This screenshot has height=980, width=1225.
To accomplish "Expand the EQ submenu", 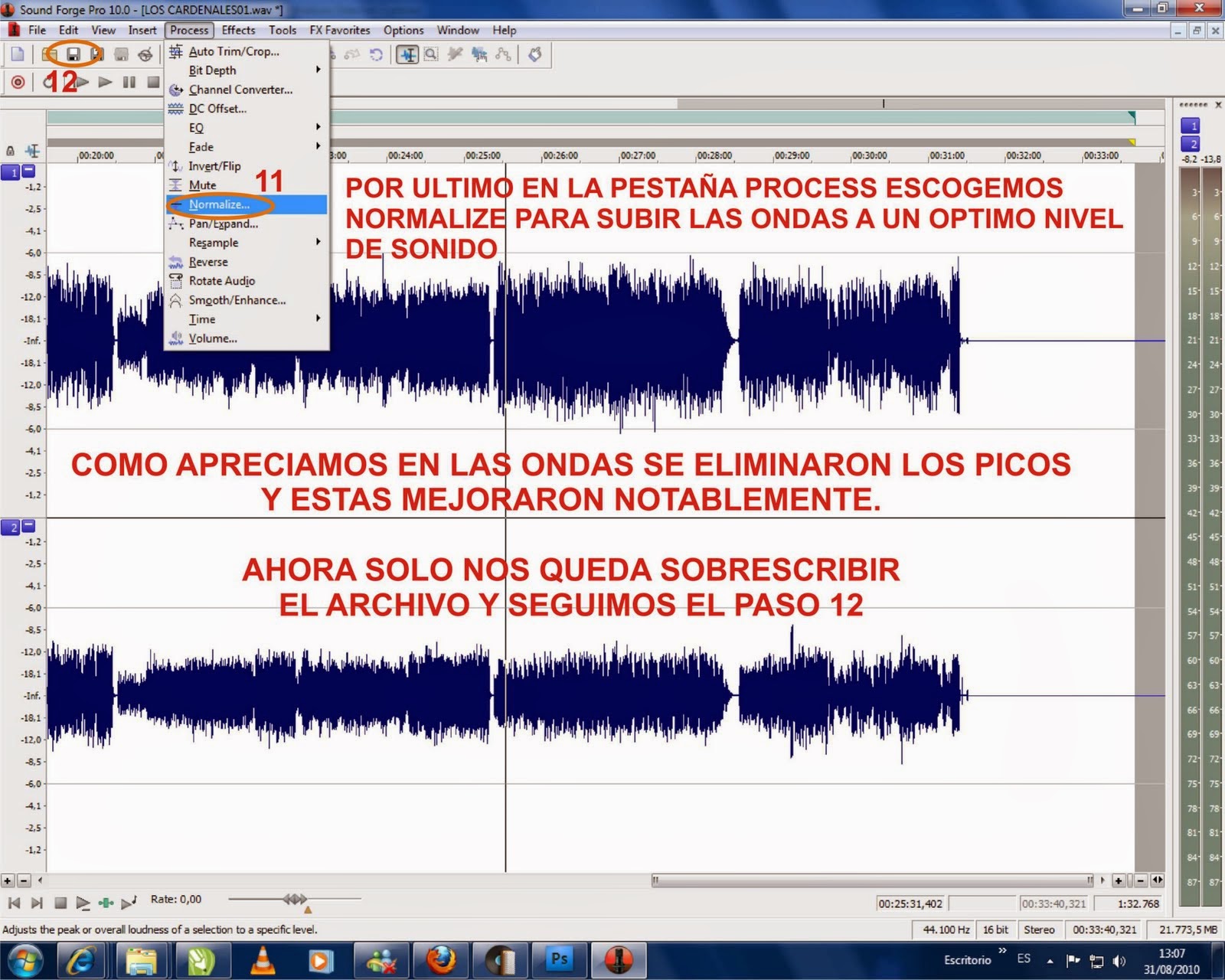I will tap(247, 128).
